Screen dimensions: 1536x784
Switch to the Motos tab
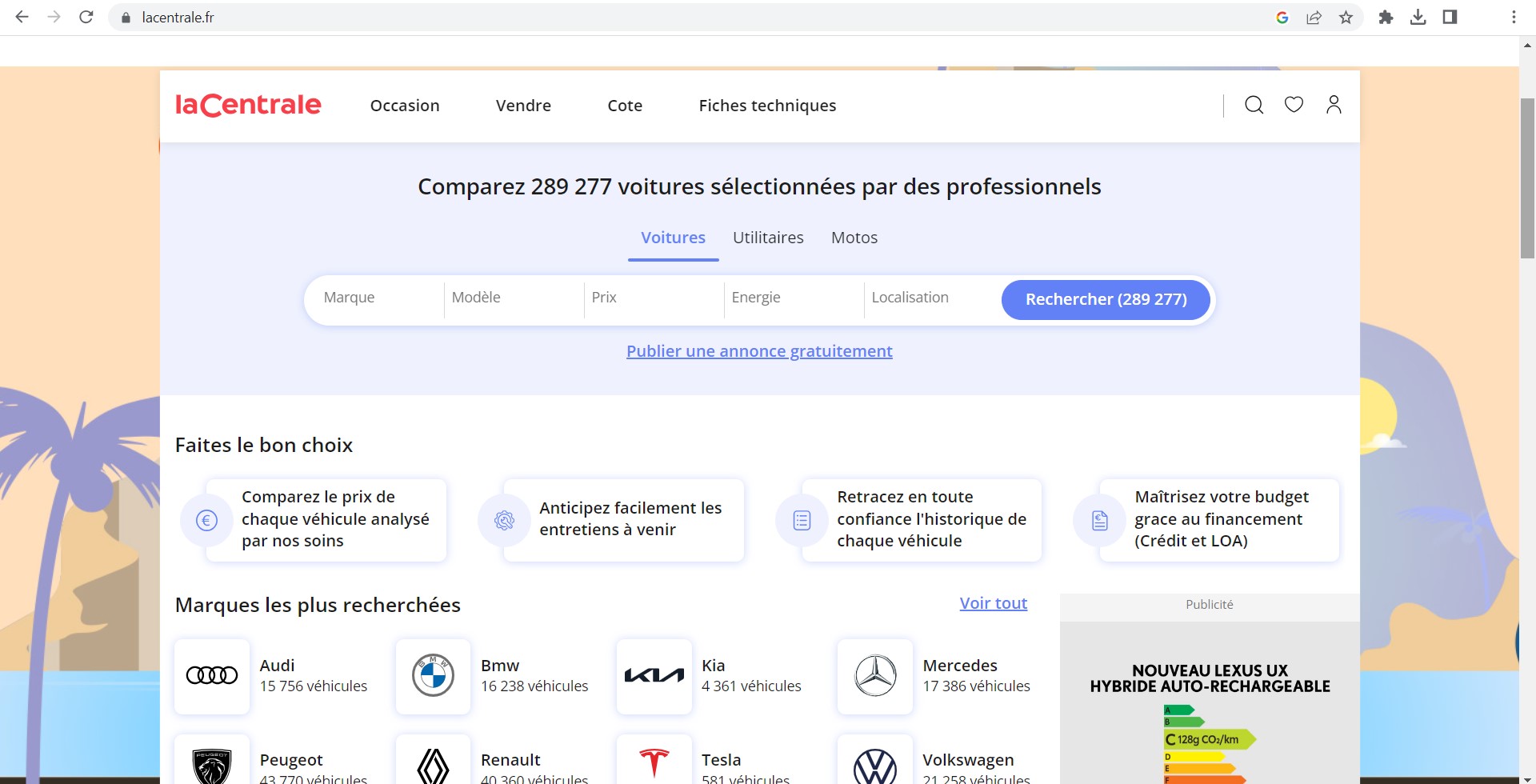[854, 238]
